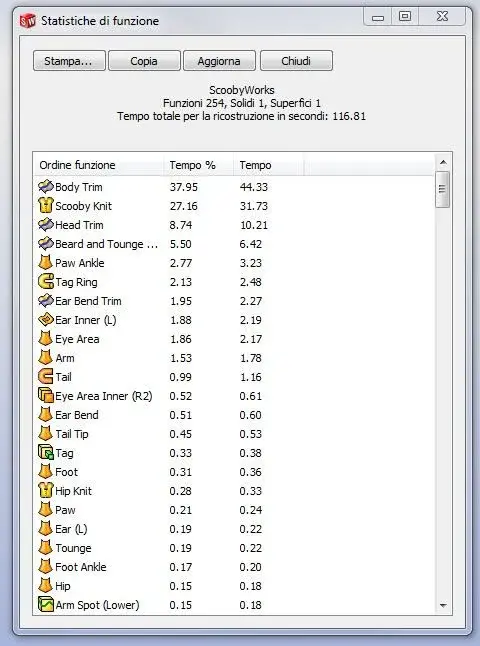Click the Arm loft icon

pyautogui.click(x=46, y=358)
